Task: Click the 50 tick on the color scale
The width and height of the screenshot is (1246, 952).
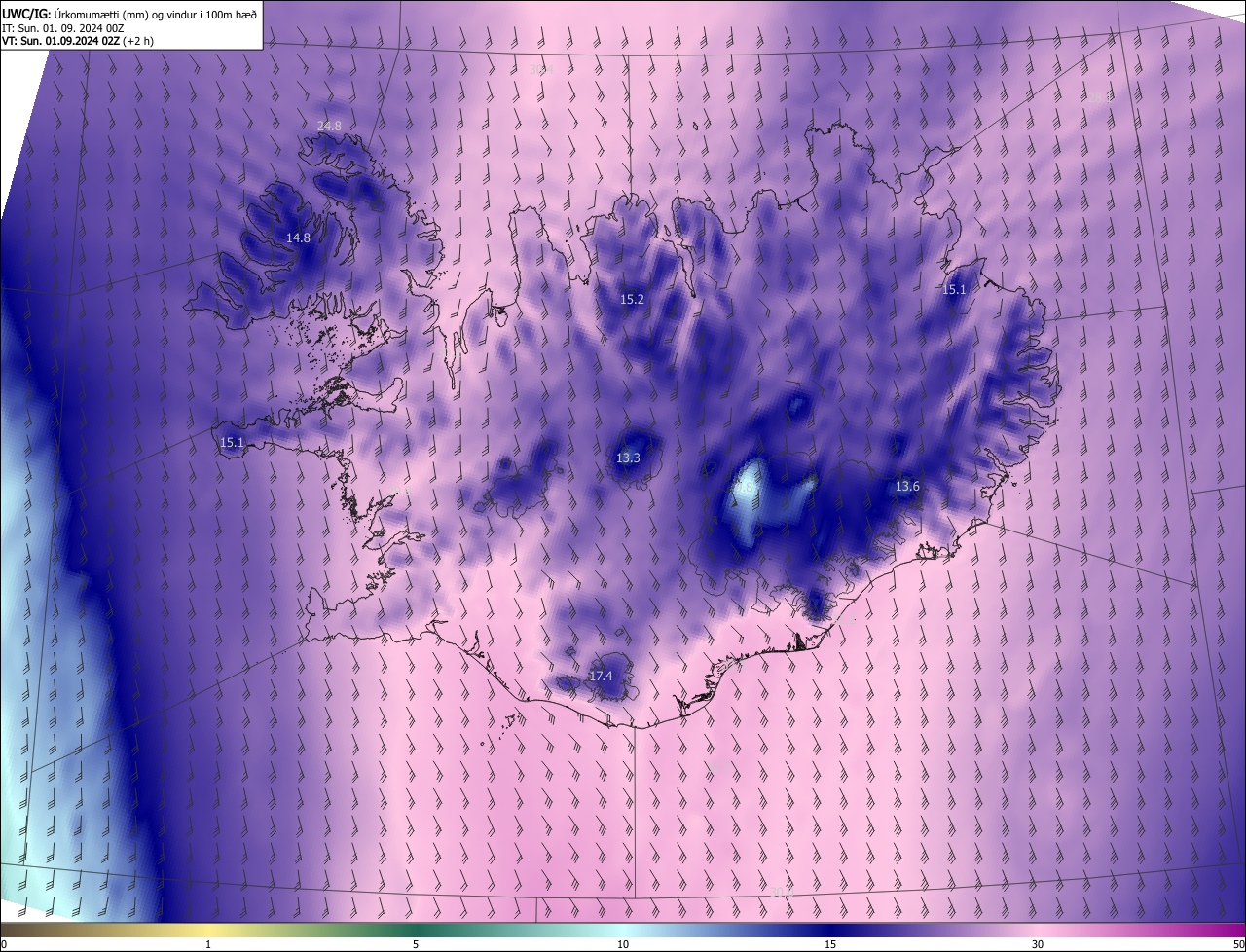Action: point(1238,945)
